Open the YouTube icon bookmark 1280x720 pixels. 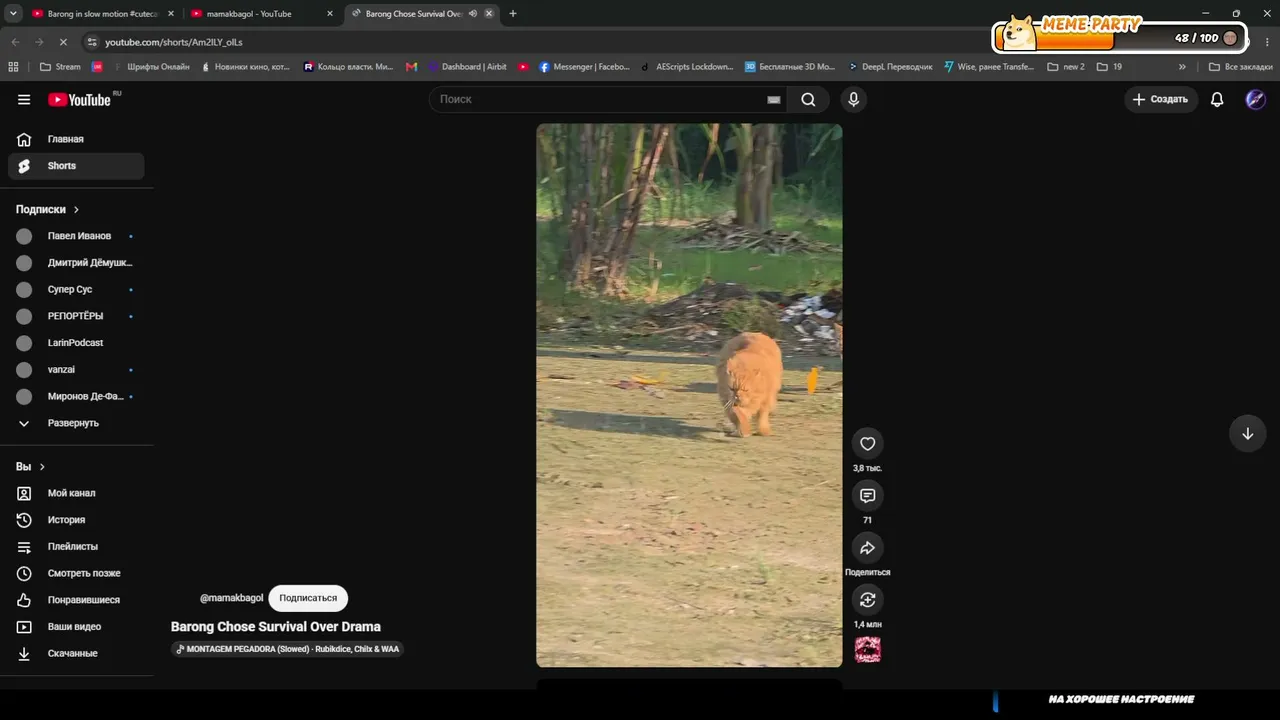click(523, 67)
